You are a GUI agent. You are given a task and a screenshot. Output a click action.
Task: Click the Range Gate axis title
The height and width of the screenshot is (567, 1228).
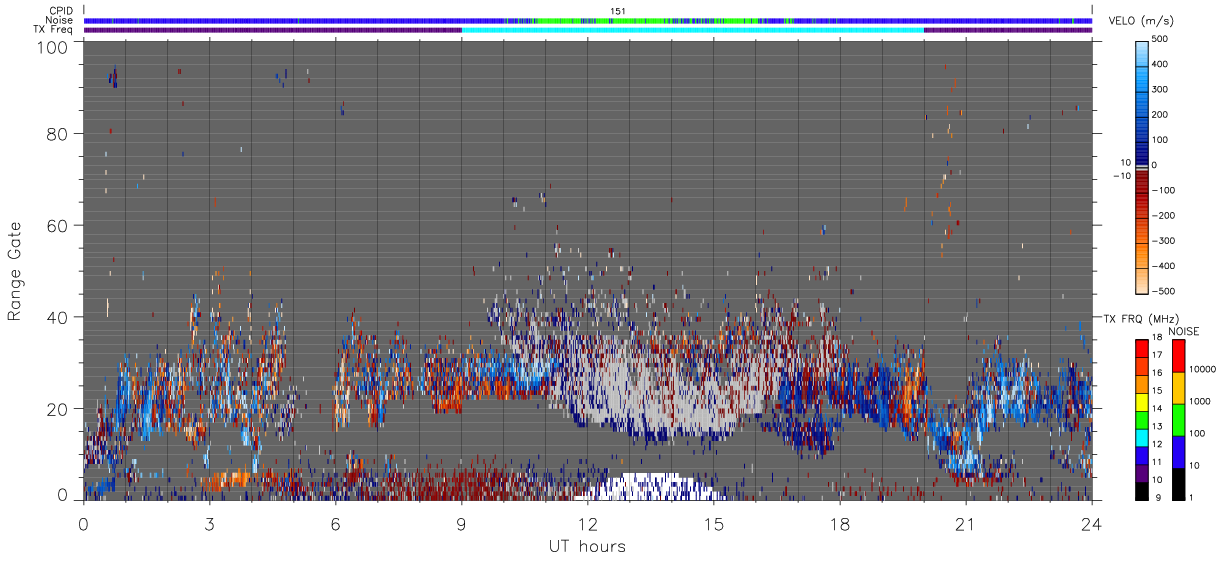(x=14, y=272)
